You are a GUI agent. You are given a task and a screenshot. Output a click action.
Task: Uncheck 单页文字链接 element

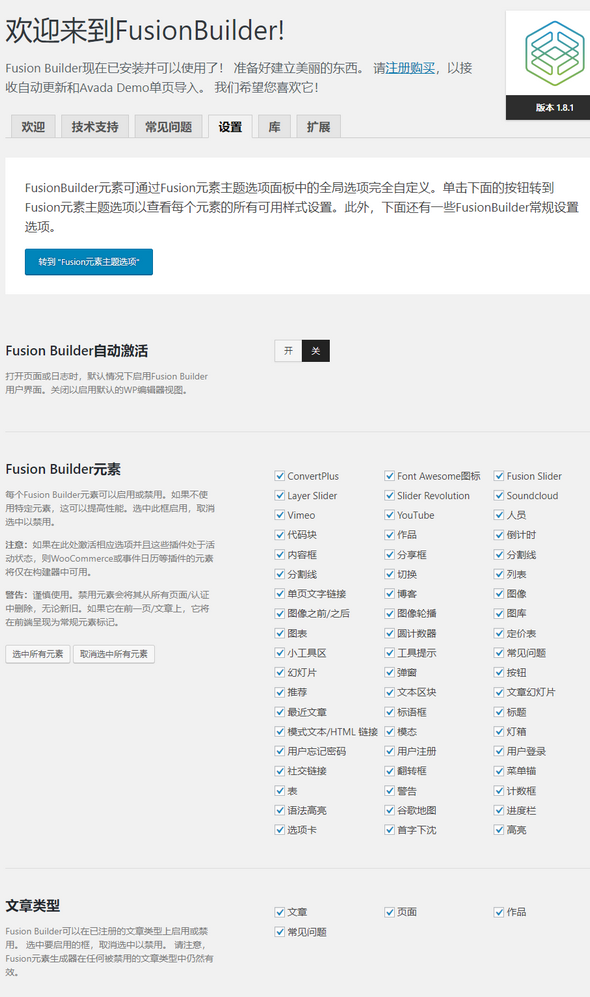click(280, 594)
